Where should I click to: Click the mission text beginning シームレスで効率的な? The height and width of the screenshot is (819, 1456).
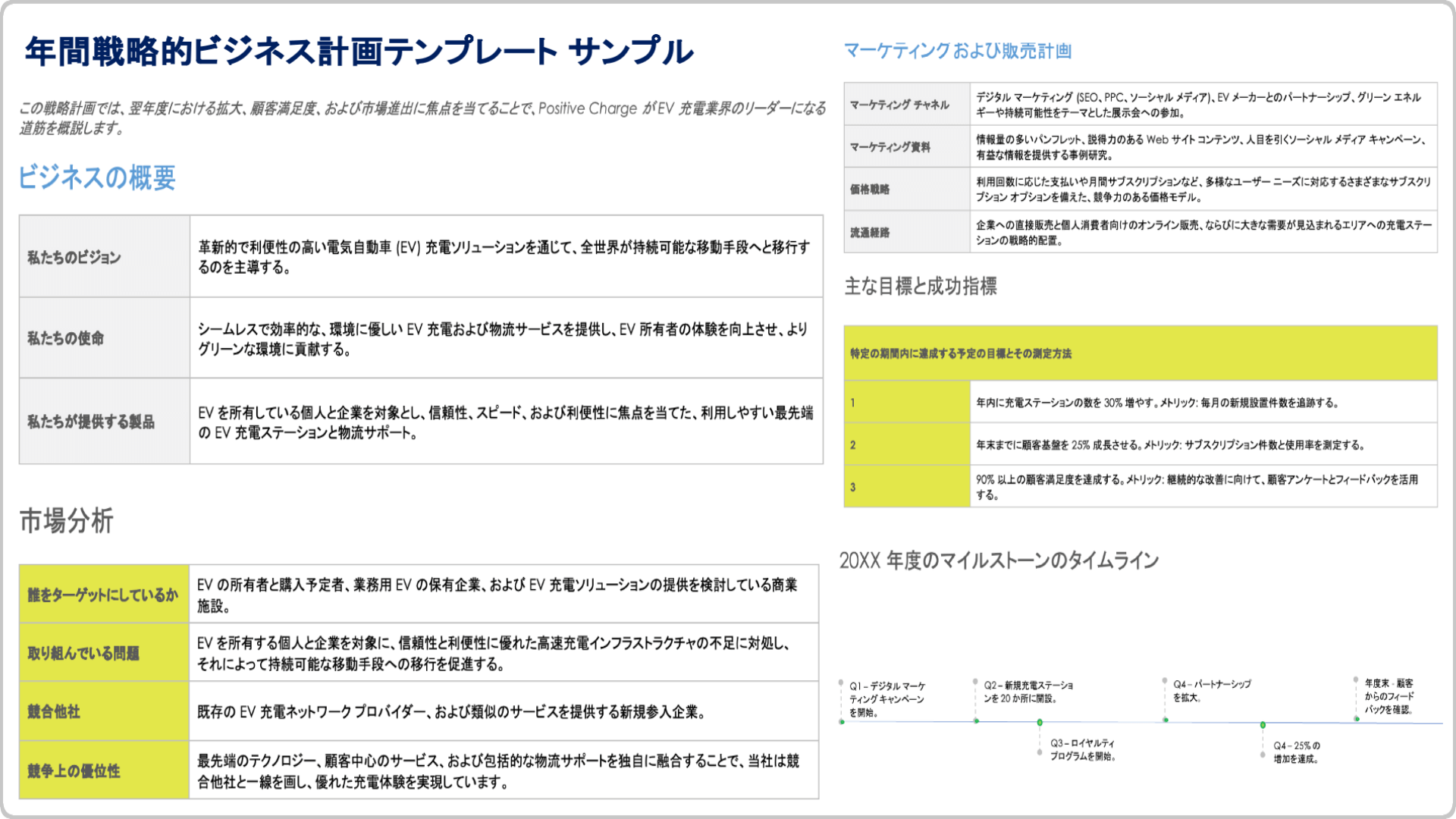coord(503,339)
